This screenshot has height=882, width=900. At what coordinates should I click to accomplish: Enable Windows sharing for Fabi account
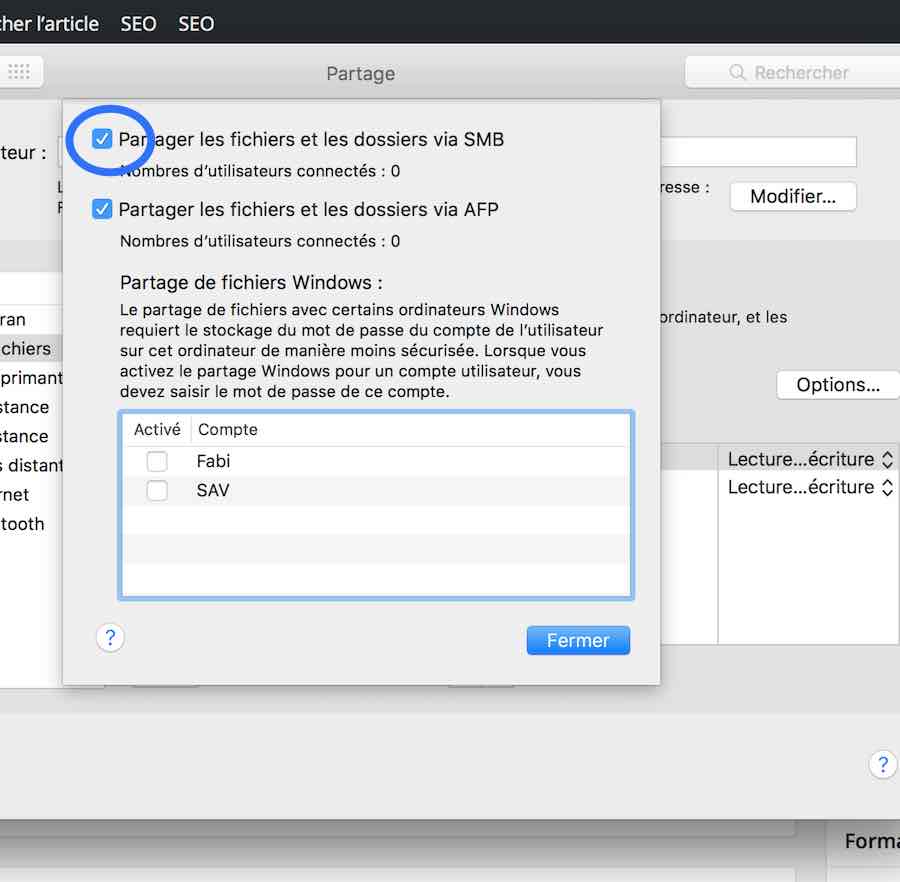157,461
